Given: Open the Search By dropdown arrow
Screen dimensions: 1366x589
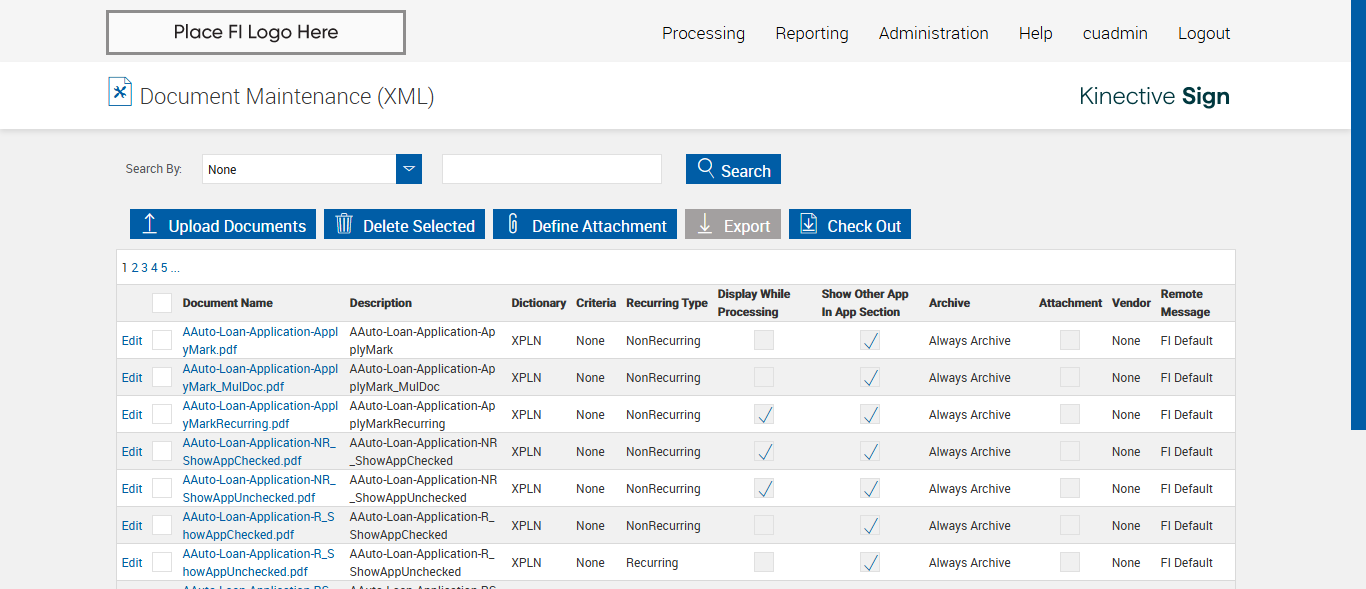Looking at the screenshot, I should [409, 169].
